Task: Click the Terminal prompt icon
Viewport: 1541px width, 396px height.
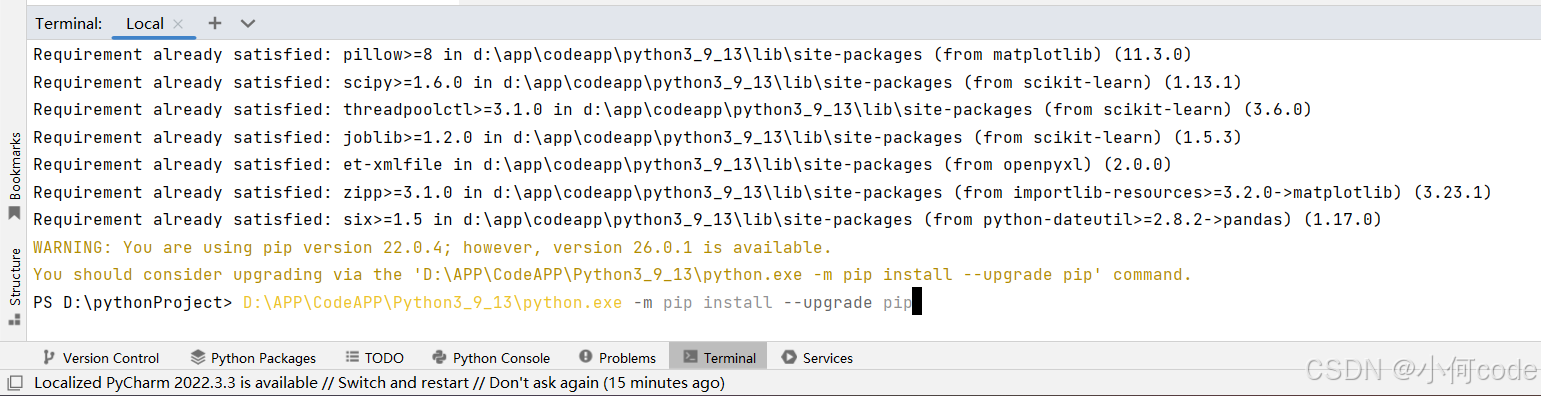Action: click(x=690, y=358)
